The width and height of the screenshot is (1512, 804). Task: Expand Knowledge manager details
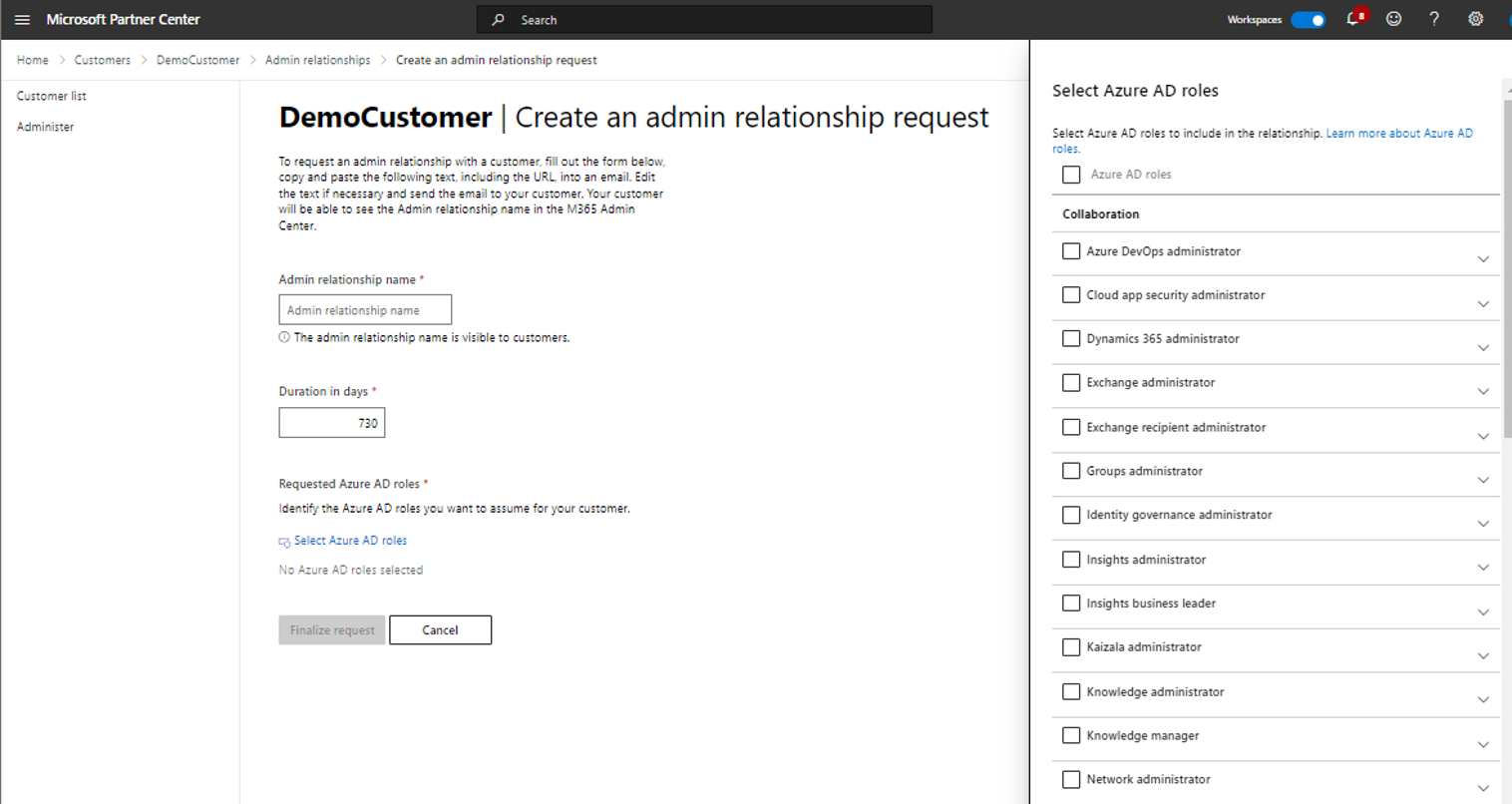(x=1483, y=745)
